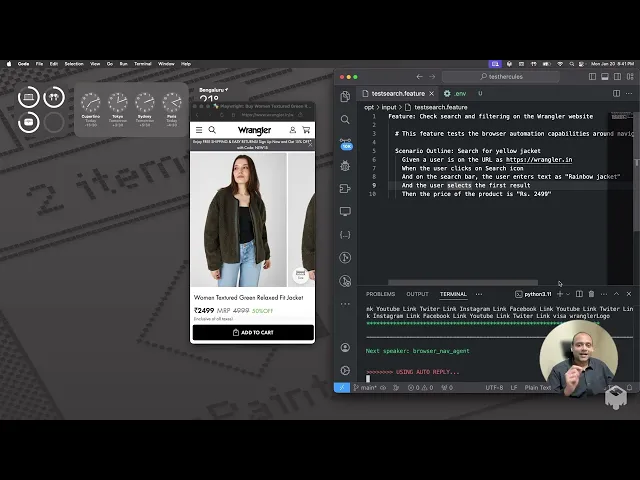Close the testsearch.feature tab
Viewport: 640px width, 480px height.
tap(431, 93)
